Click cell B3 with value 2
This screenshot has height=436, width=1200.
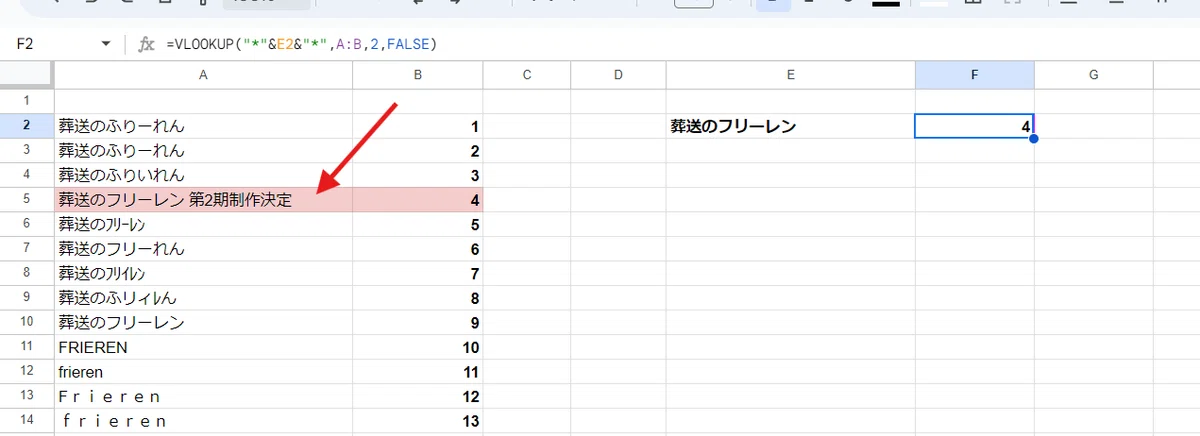pyautogui.click(x=418, y=151)
